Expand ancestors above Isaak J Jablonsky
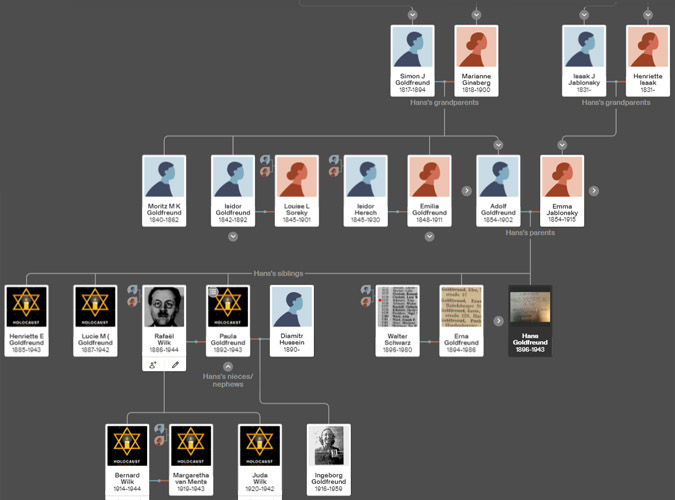Screen dimensions: 675x500 [584, 15]
